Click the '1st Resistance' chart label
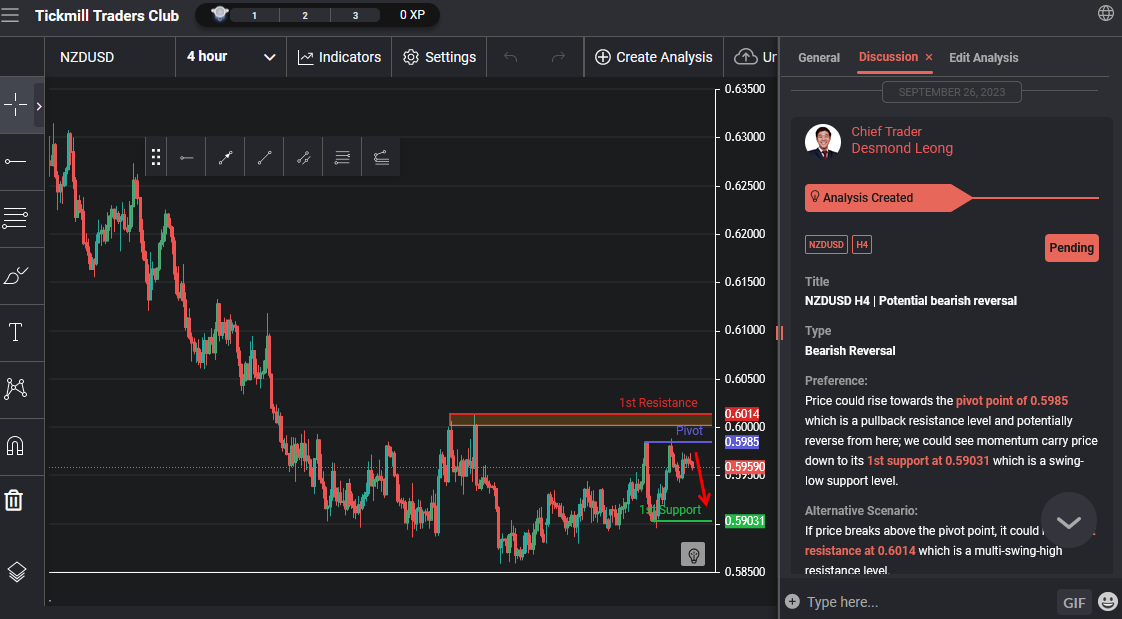 658,403
